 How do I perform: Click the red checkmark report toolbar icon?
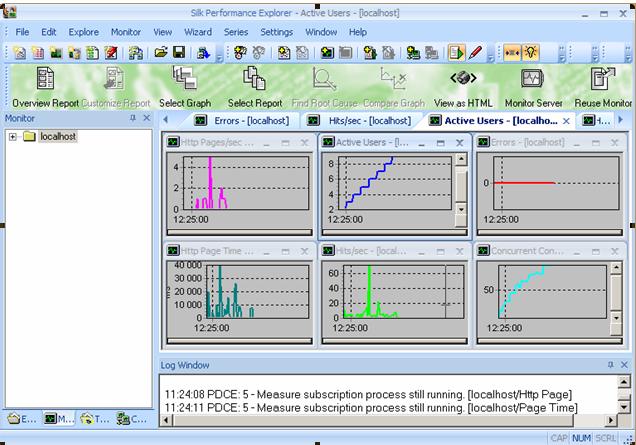click(111, 53)
